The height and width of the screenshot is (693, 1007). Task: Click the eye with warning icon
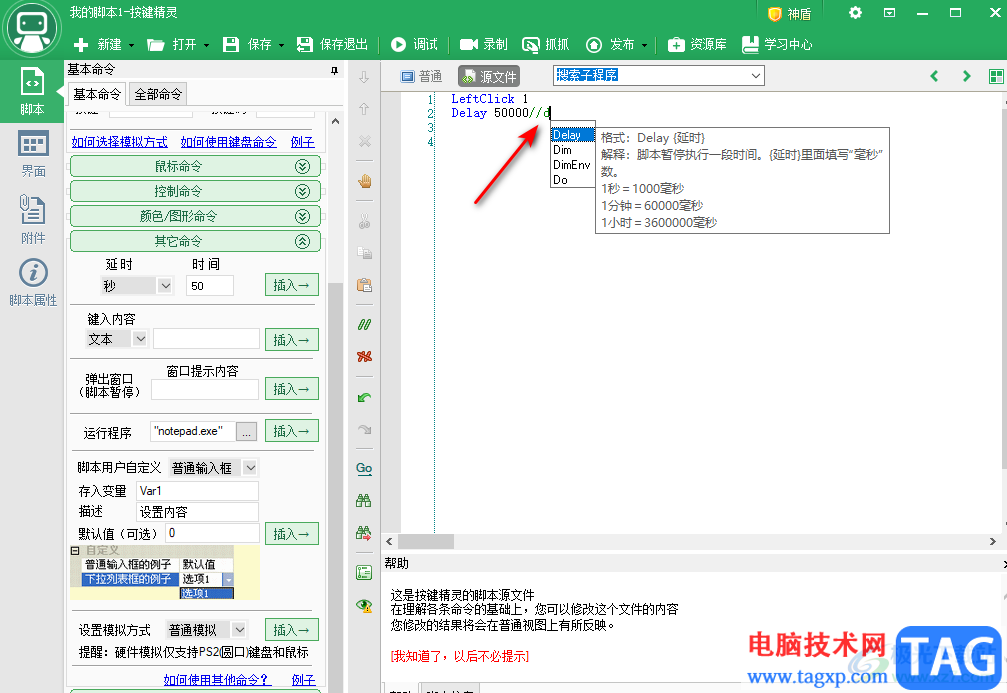(364, 605)
